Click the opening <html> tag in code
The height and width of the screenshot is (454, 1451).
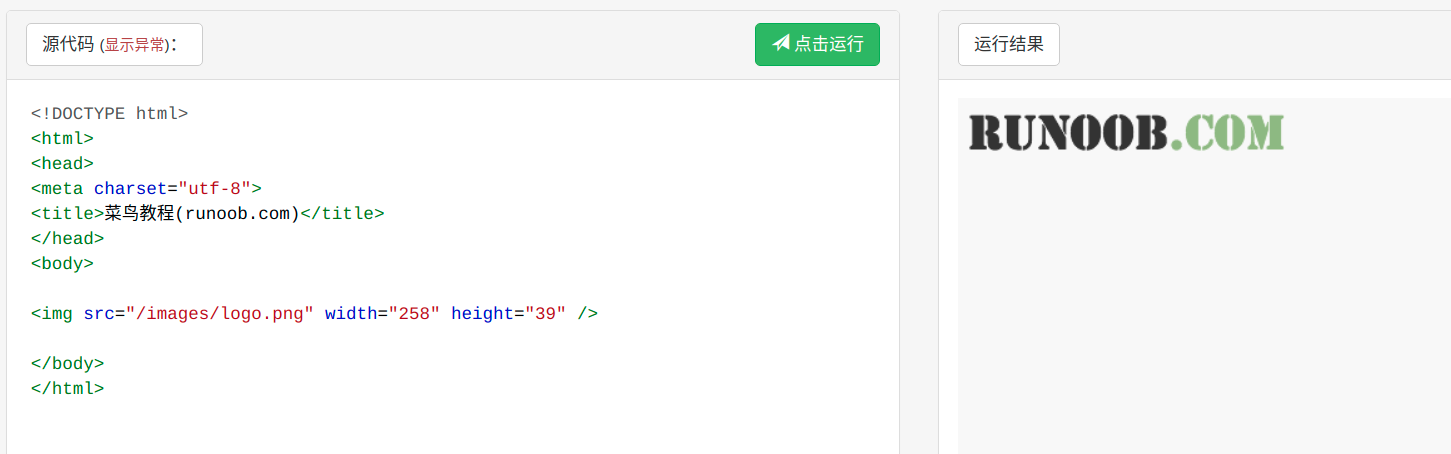pos(62,139)
